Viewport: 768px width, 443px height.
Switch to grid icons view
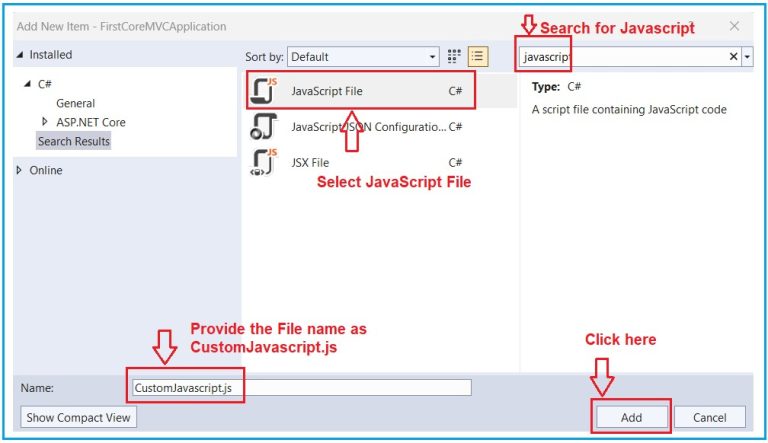pos(454,57)
